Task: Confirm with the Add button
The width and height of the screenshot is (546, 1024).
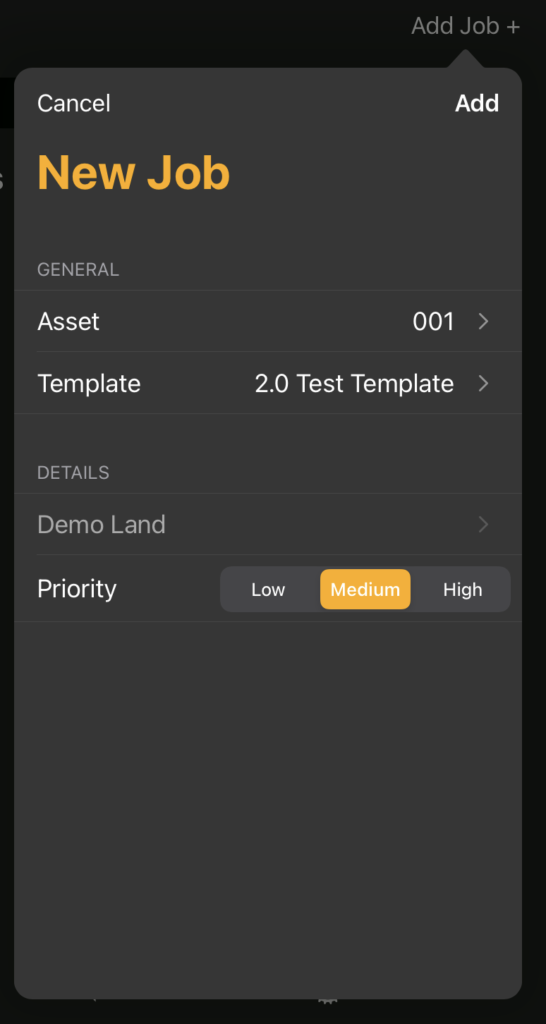Action: [x=477, y=103]
